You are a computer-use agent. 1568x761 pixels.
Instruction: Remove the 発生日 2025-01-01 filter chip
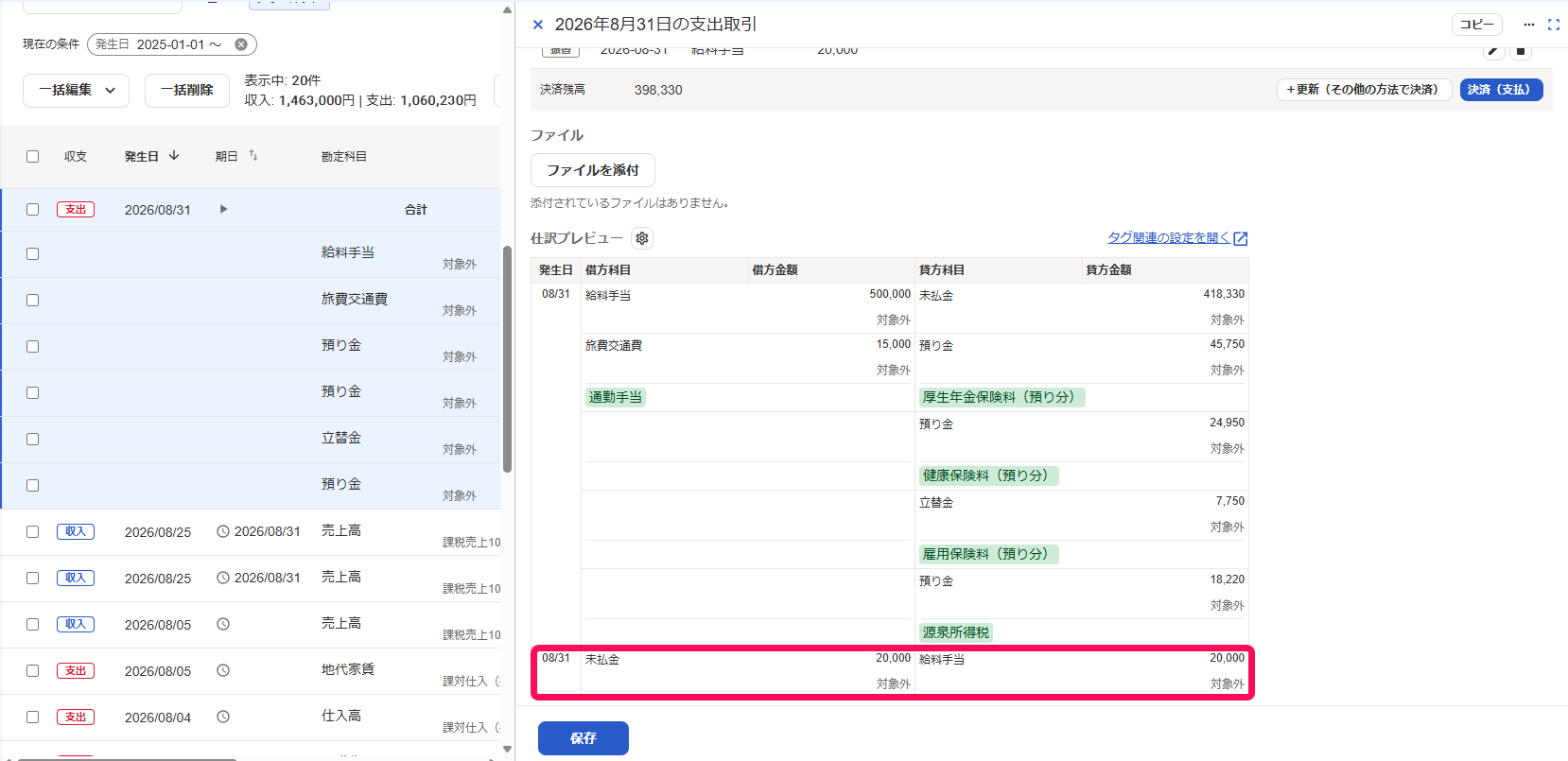tap(241, 44)
